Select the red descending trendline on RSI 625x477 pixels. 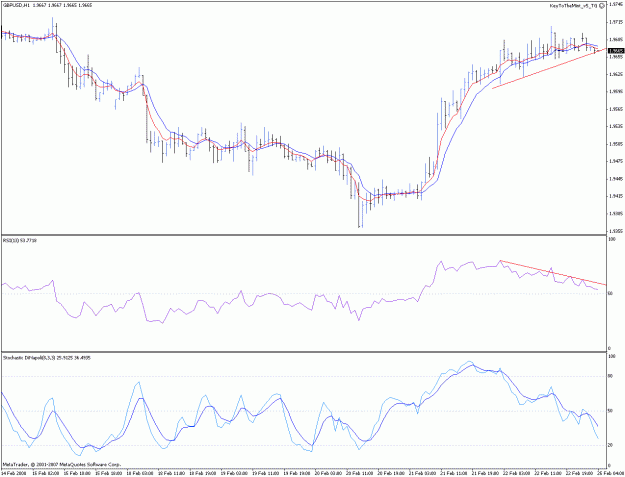pos(553,273)
